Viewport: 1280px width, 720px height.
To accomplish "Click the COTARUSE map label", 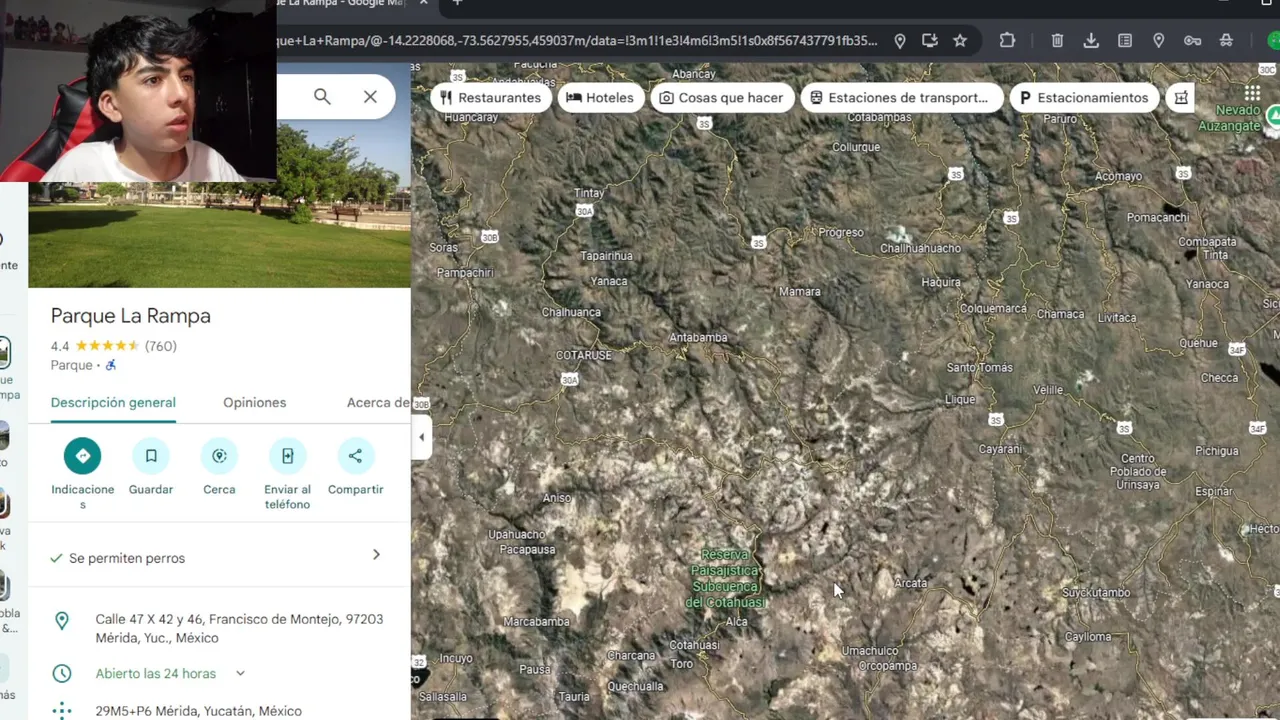I will [584, 355].
